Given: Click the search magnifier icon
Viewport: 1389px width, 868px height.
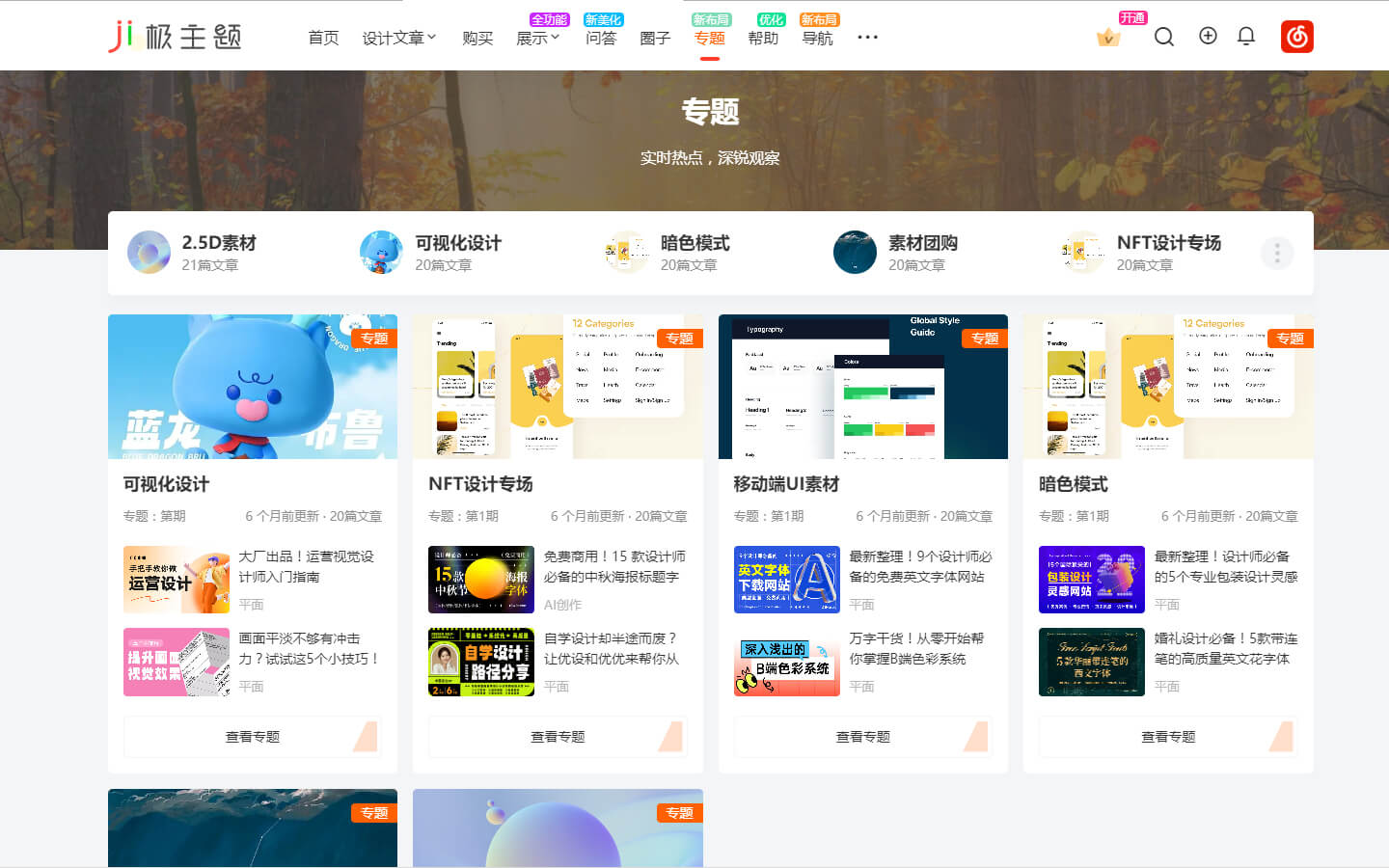Looking at the screenshot, I should [x=1164, y=38].
